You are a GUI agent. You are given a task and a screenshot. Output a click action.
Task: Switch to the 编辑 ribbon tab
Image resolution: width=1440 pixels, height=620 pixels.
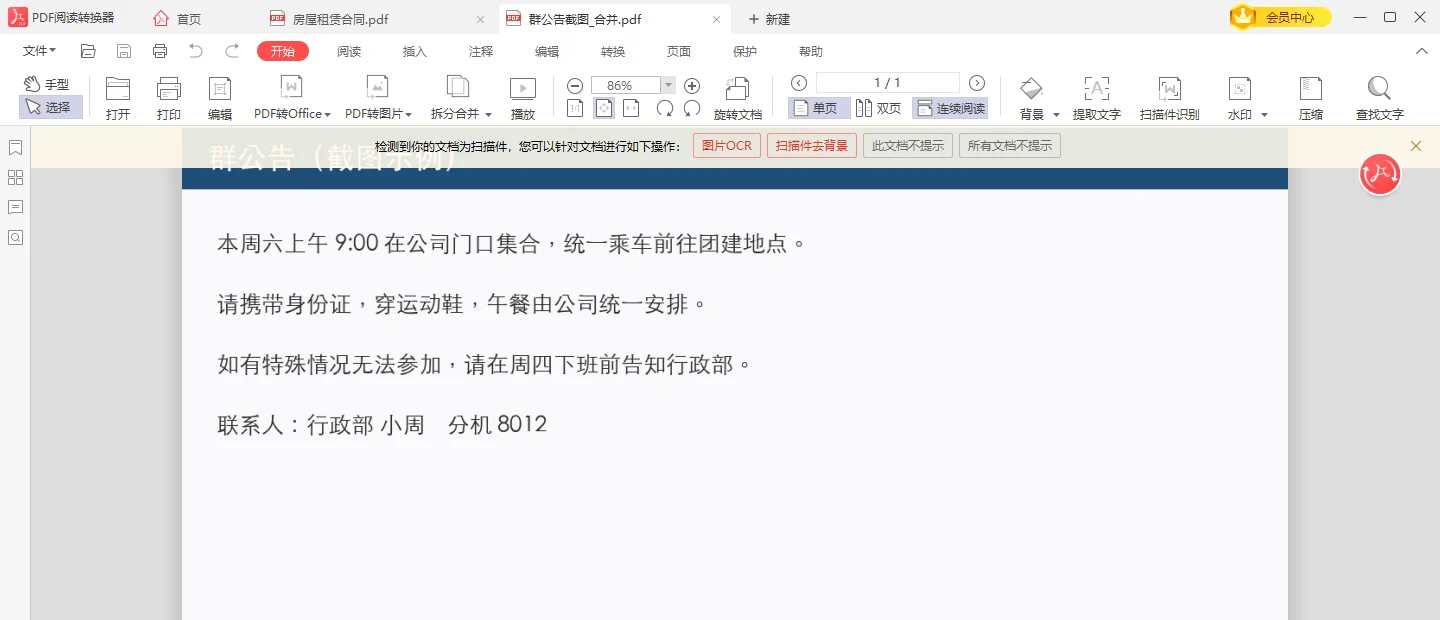coord(547,51)
